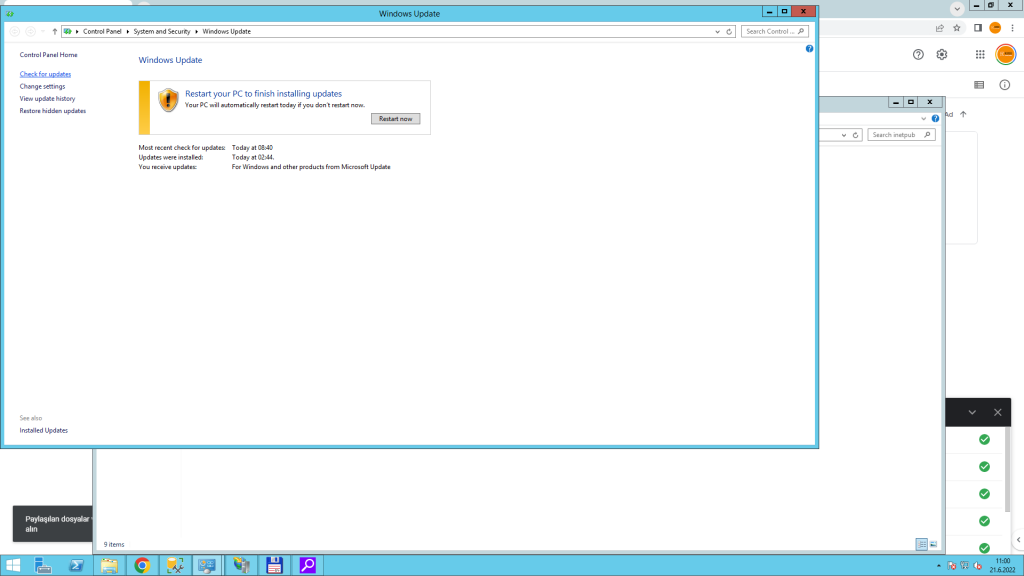
Task: Expand the side panel arrow in Chrome page
Action: [1018, 540]
